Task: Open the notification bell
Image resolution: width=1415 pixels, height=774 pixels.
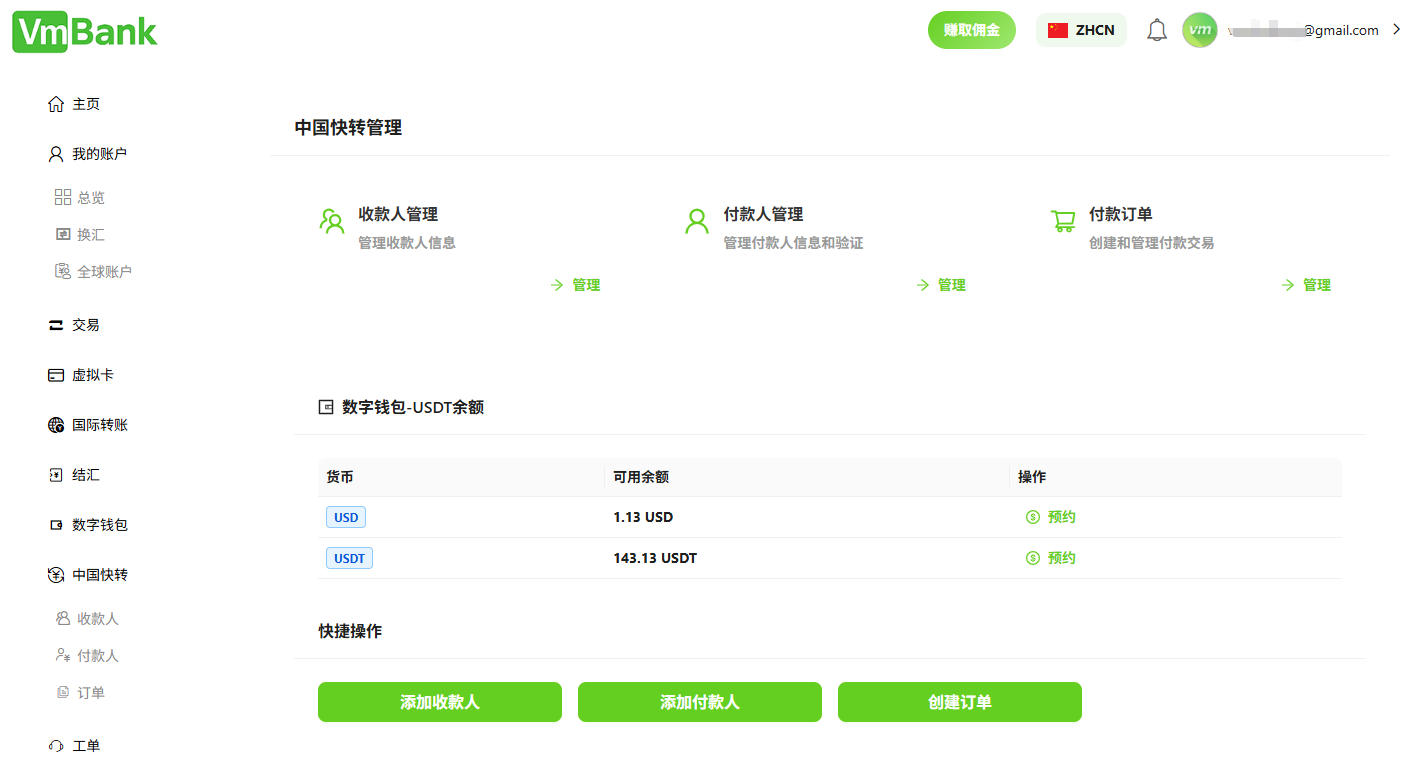Action: coord(1157,29)
